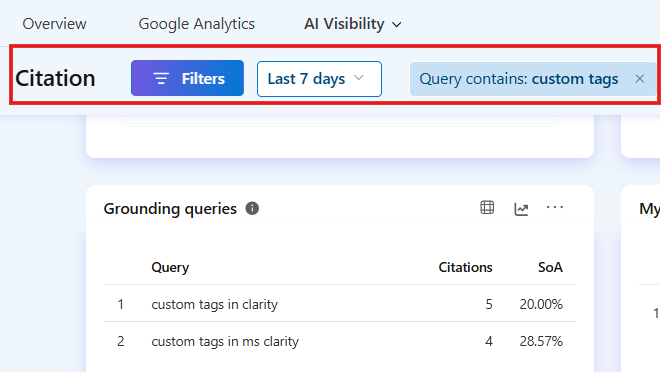Open the Overview tab
Screen dimensions: 661x372
pos(54,24)
